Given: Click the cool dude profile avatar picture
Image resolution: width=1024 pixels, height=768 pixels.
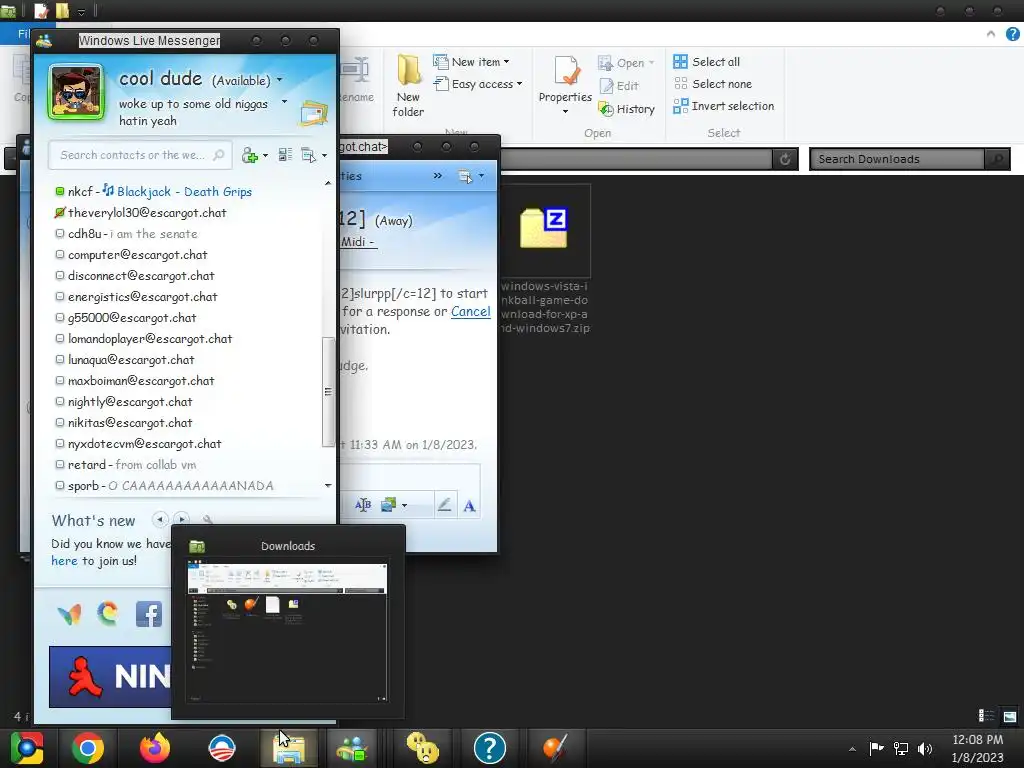Looking at the screenshot, I should coord(76,92).
